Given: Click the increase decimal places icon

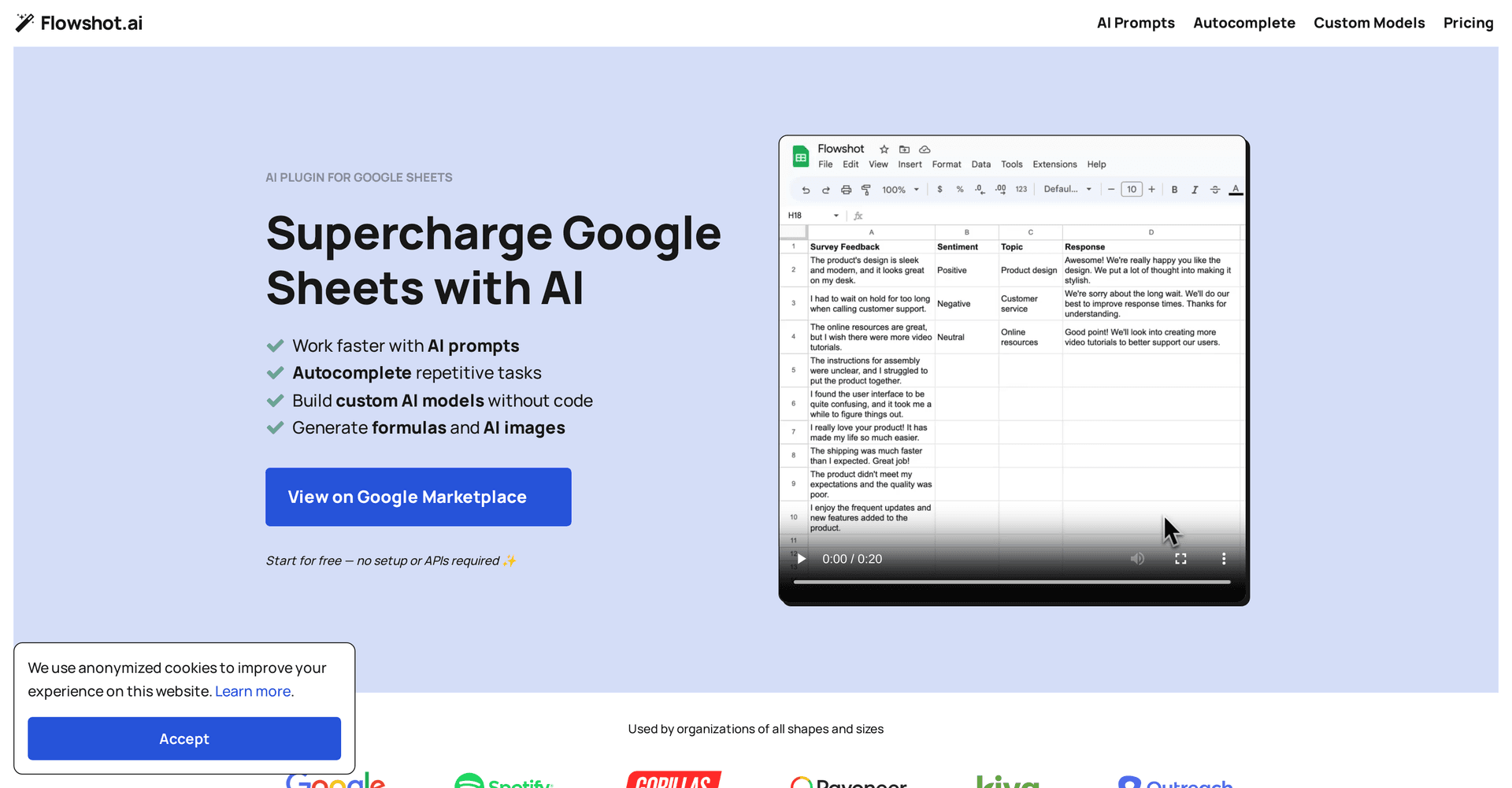Looking at the screenshot, I should 1000,190.
